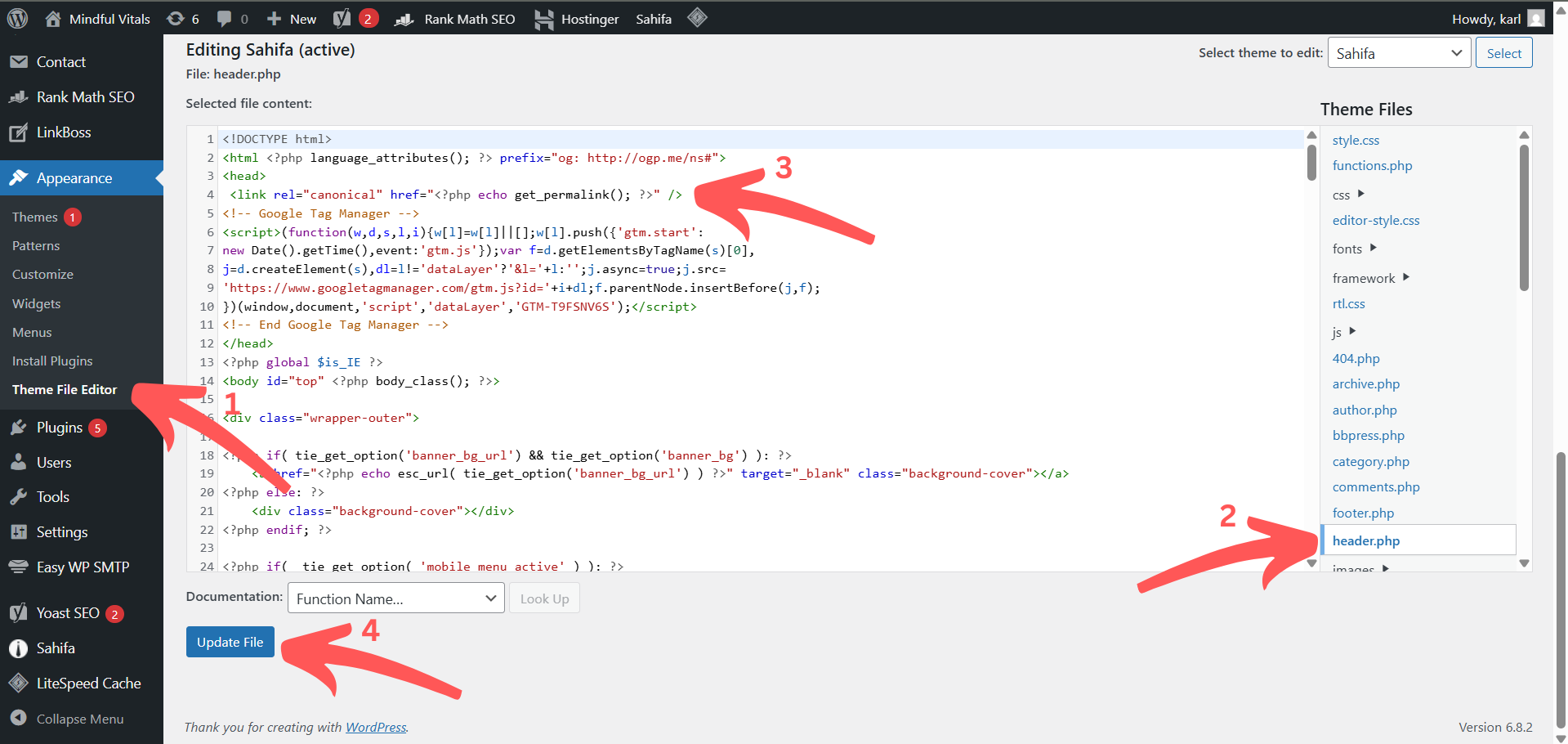Click the Settings sliders icon
This screenshot has height=744, width=1568.
pyautogui.click(x=19, y=532)
